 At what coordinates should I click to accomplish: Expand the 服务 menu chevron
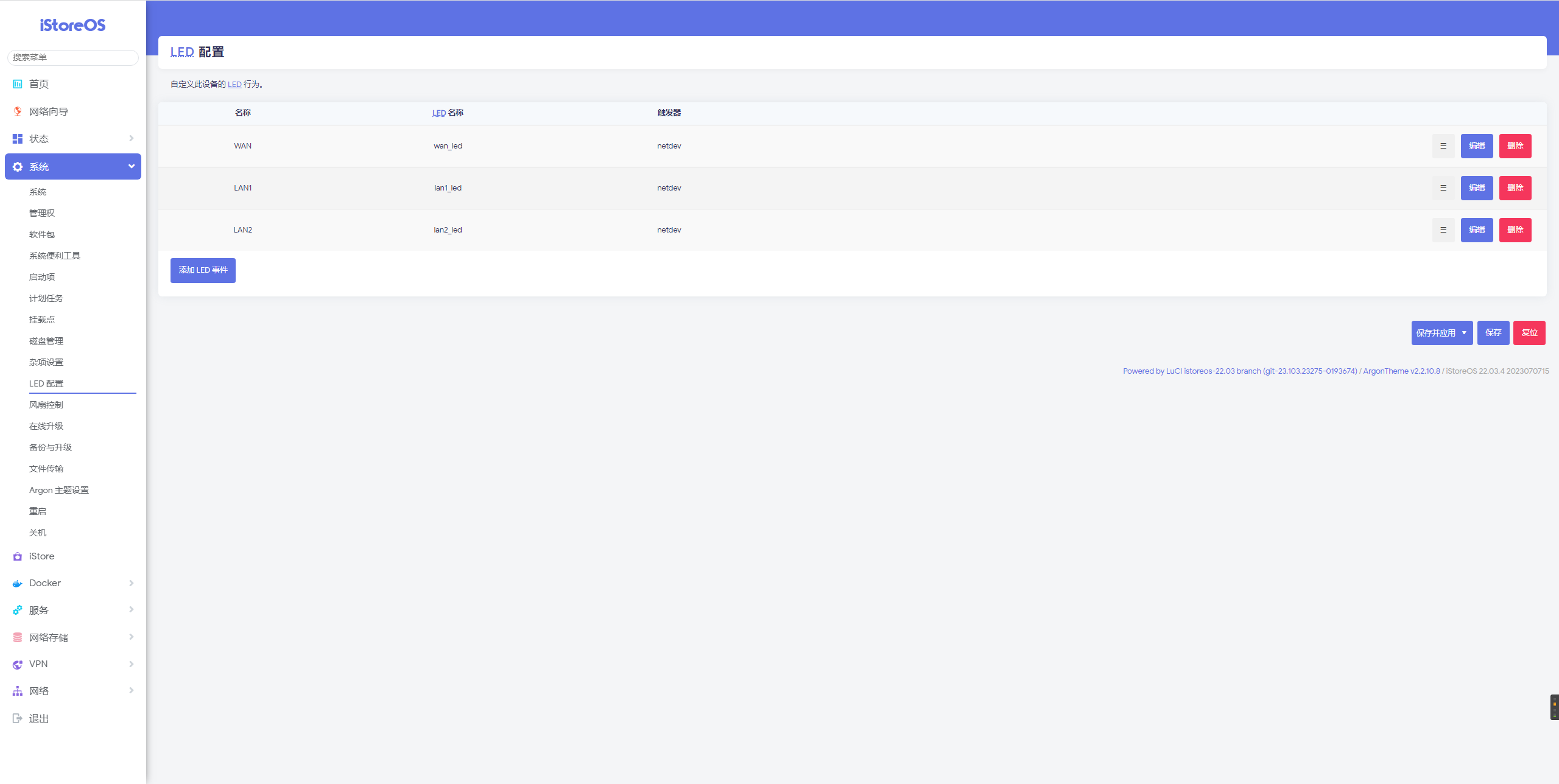pos(131,610)
